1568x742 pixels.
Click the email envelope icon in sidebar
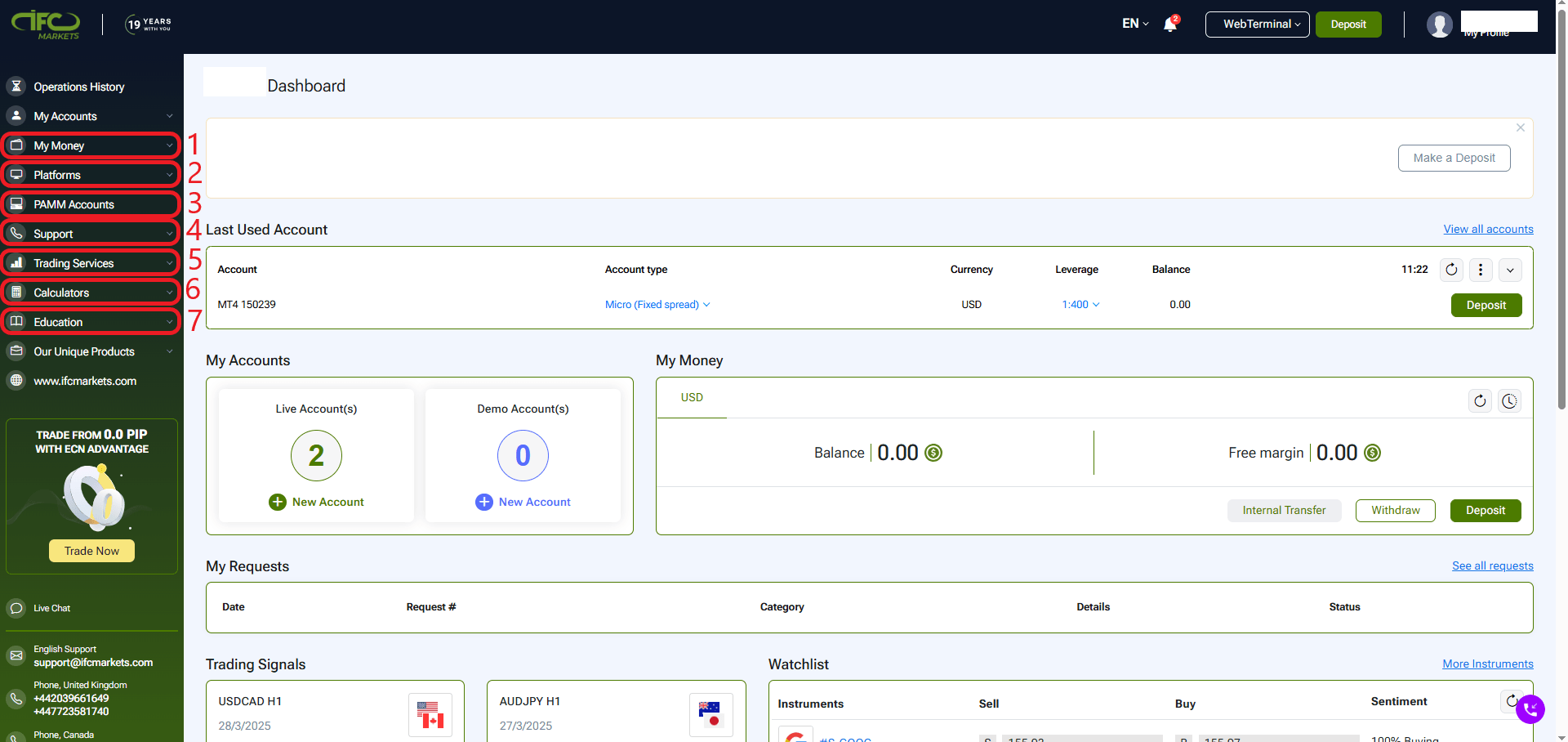16,655
